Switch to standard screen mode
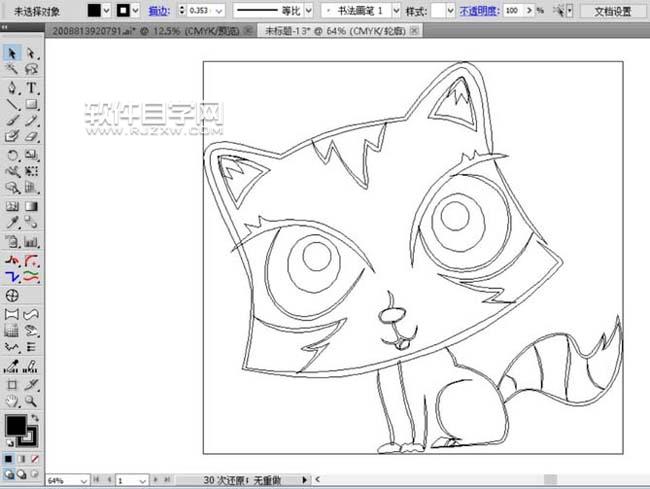The width and height of the screenshot is (650, 489). pos(9,474)
